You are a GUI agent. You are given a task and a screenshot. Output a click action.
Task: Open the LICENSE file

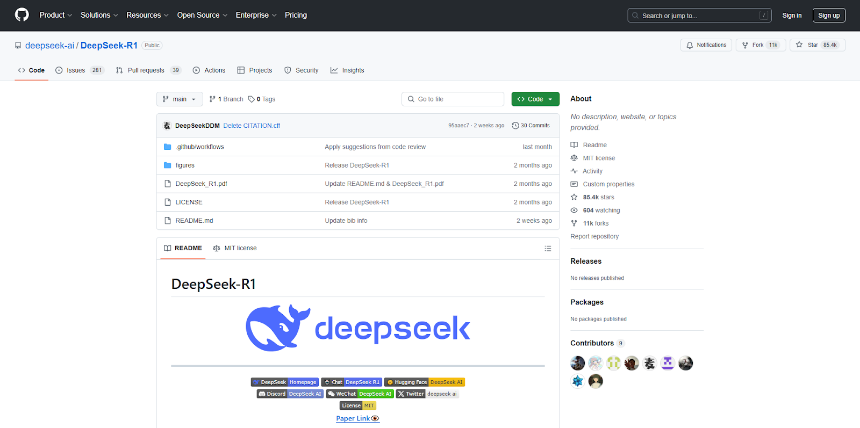coord(189,202)
